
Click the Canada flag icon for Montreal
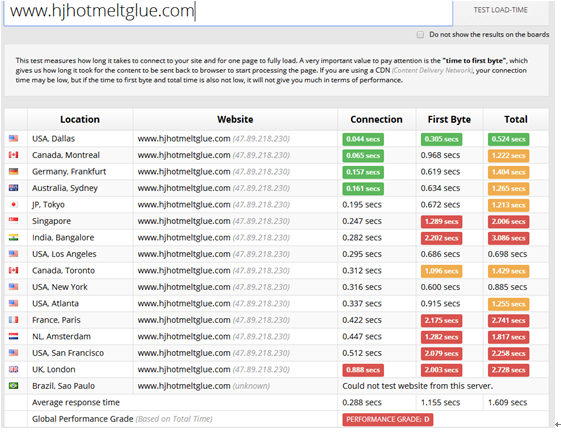(x=14, y=155)
